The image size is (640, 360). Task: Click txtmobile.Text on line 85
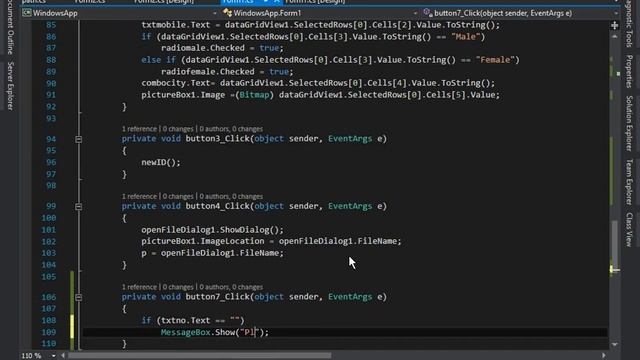[x=176, y=25]
